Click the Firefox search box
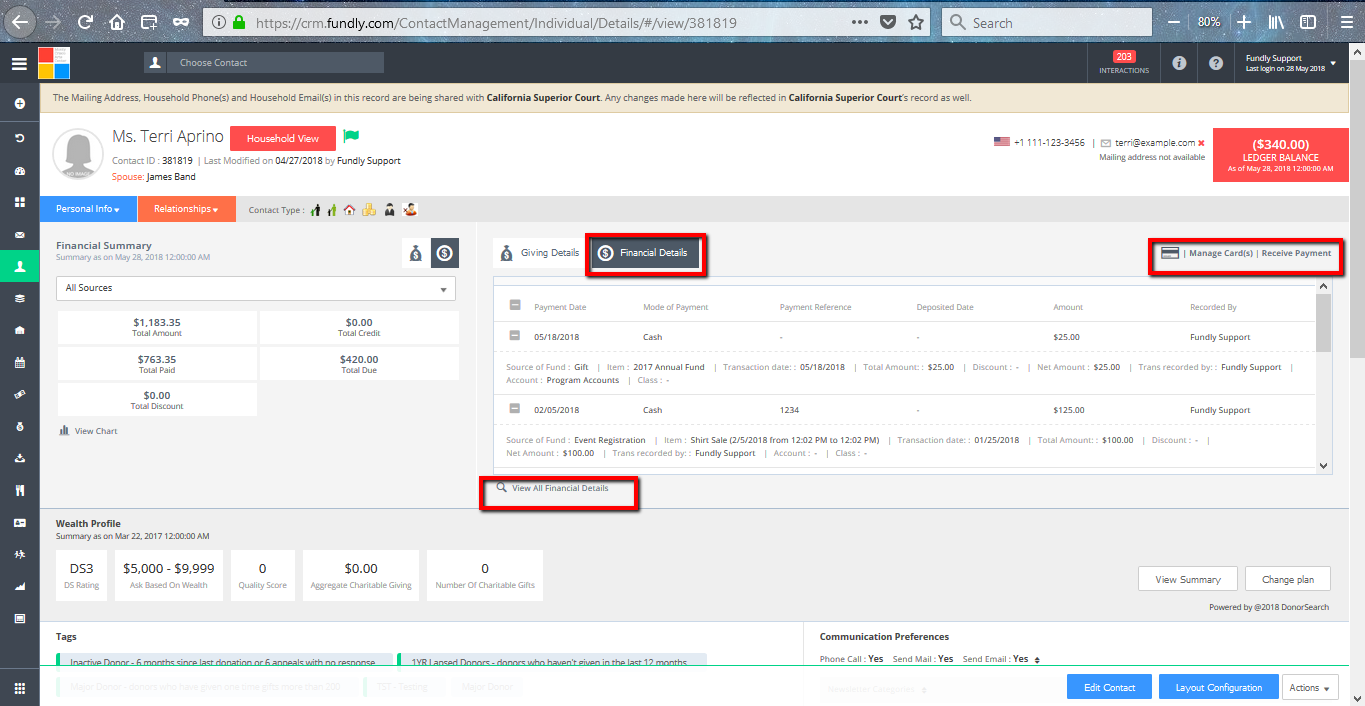The image size is (1365, 706). (x=1045, y=22)
